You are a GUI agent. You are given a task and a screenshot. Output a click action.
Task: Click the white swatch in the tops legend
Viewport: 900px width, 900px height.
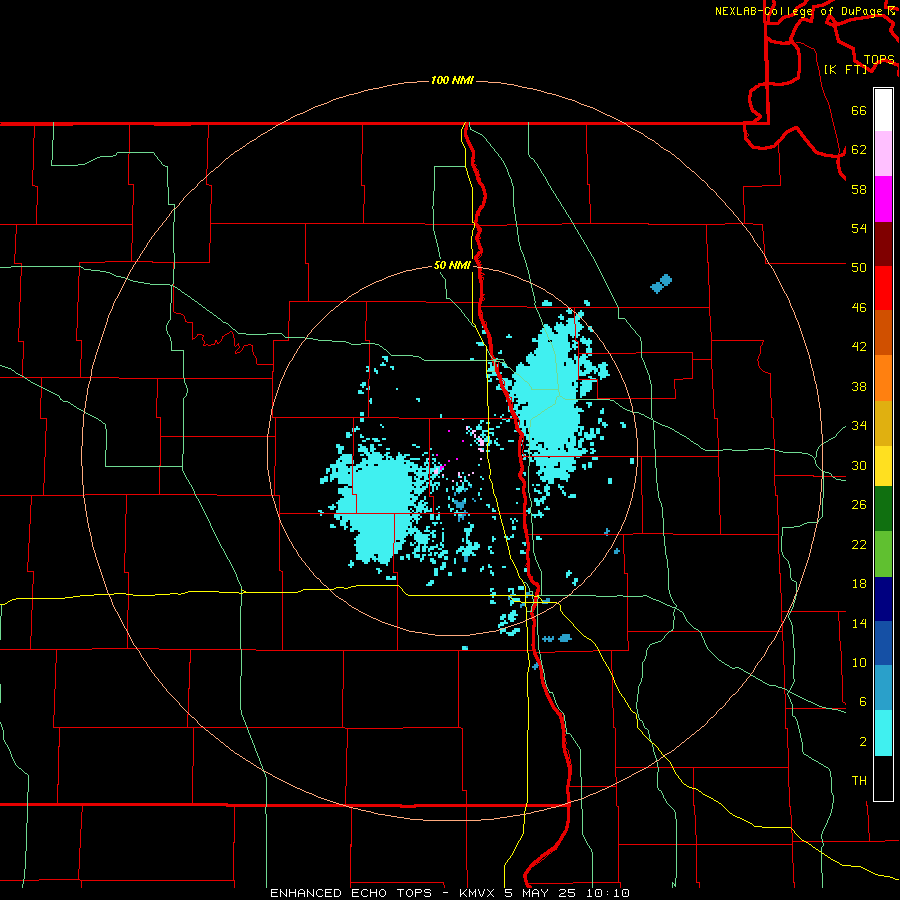coord(883,110)
